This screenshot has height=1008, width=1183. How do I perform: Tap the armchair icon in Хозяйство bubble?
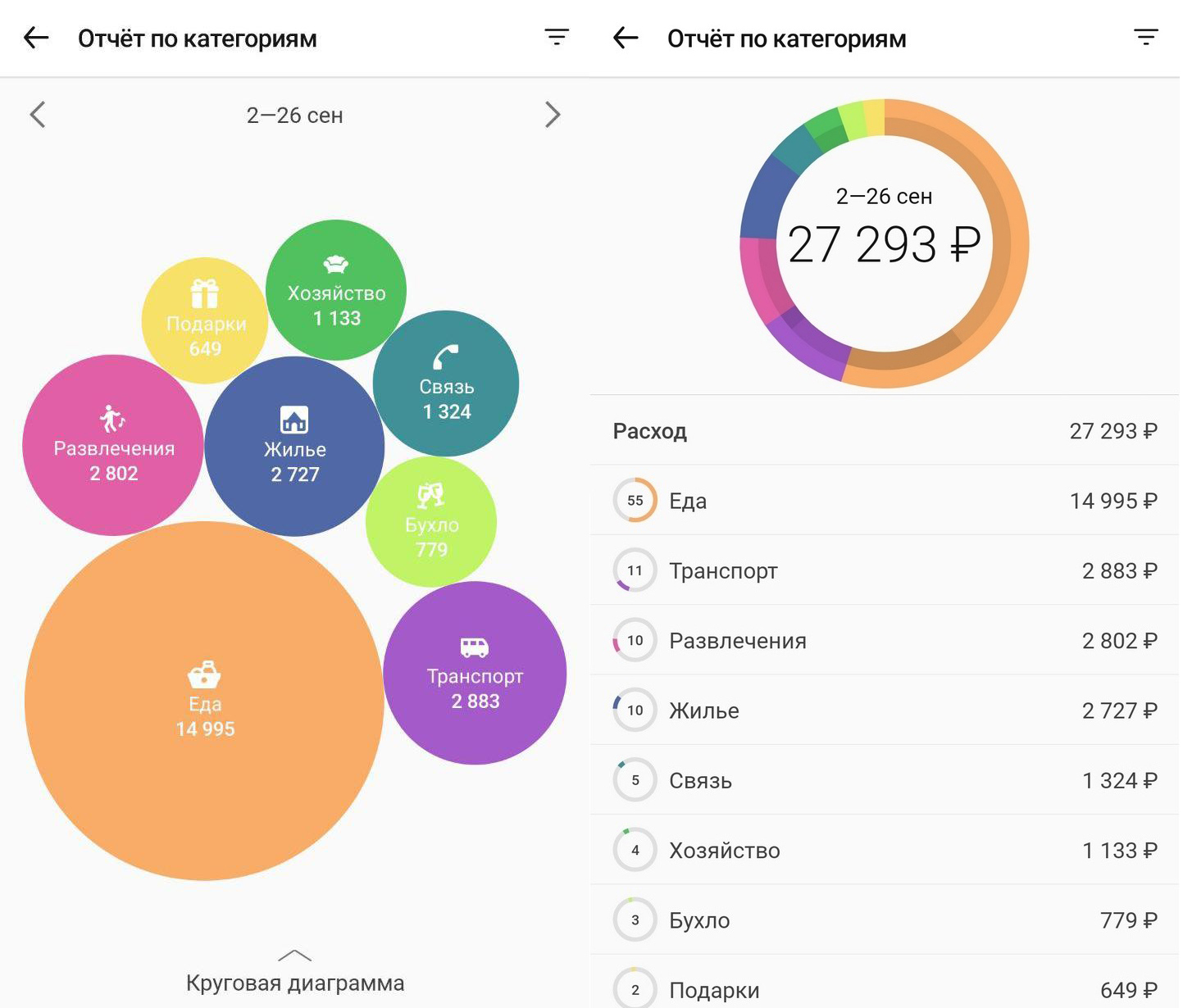(336, 264)
